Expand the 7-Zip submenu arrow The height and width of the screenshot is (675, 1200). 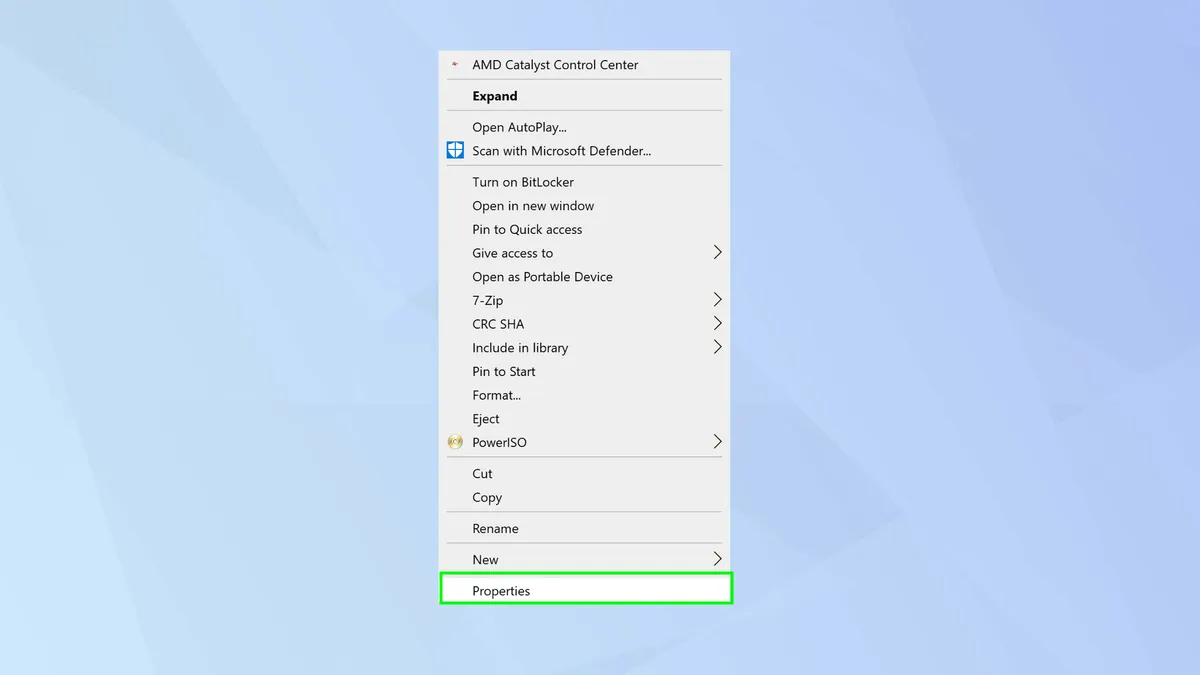coord(717,300)
